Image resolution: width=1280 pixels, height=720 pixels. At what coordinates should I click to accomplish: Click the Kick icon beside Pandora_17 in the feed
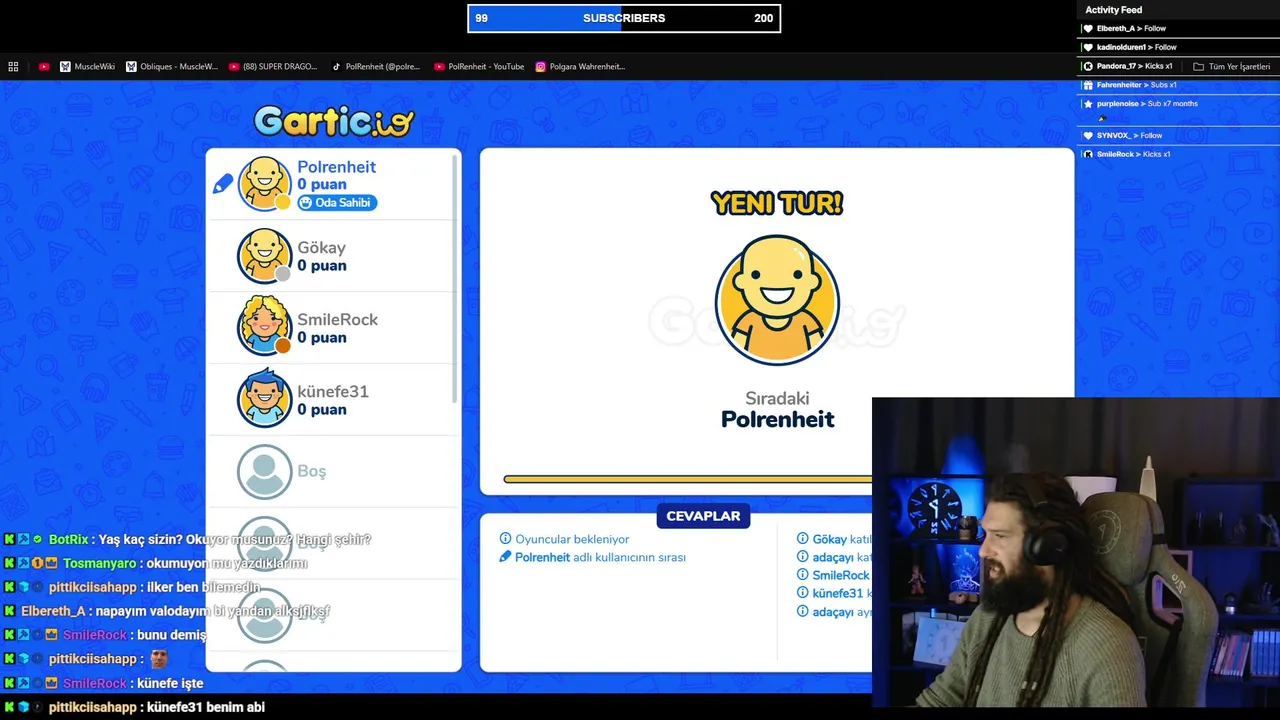pos(1088,66)
